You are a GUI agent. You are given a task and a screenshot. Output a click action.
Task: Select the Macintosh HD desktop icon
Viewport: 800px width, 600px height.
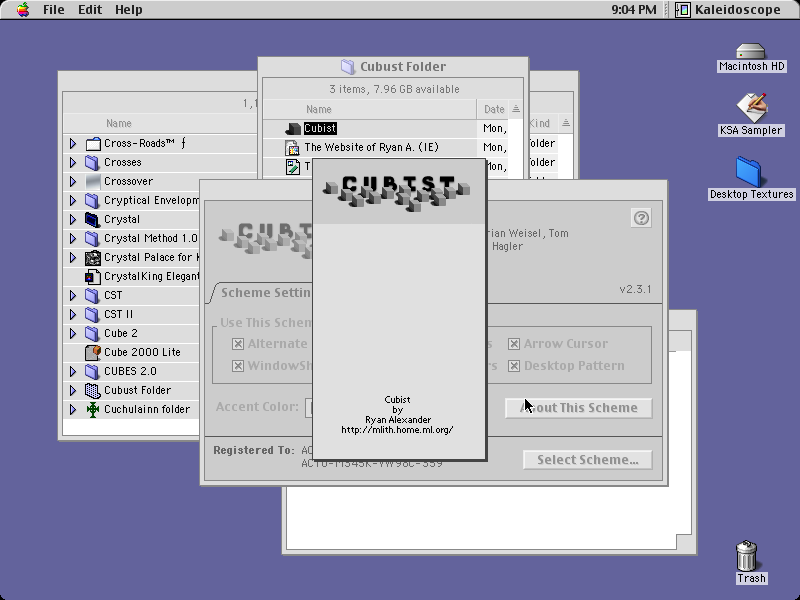point(751,51)
